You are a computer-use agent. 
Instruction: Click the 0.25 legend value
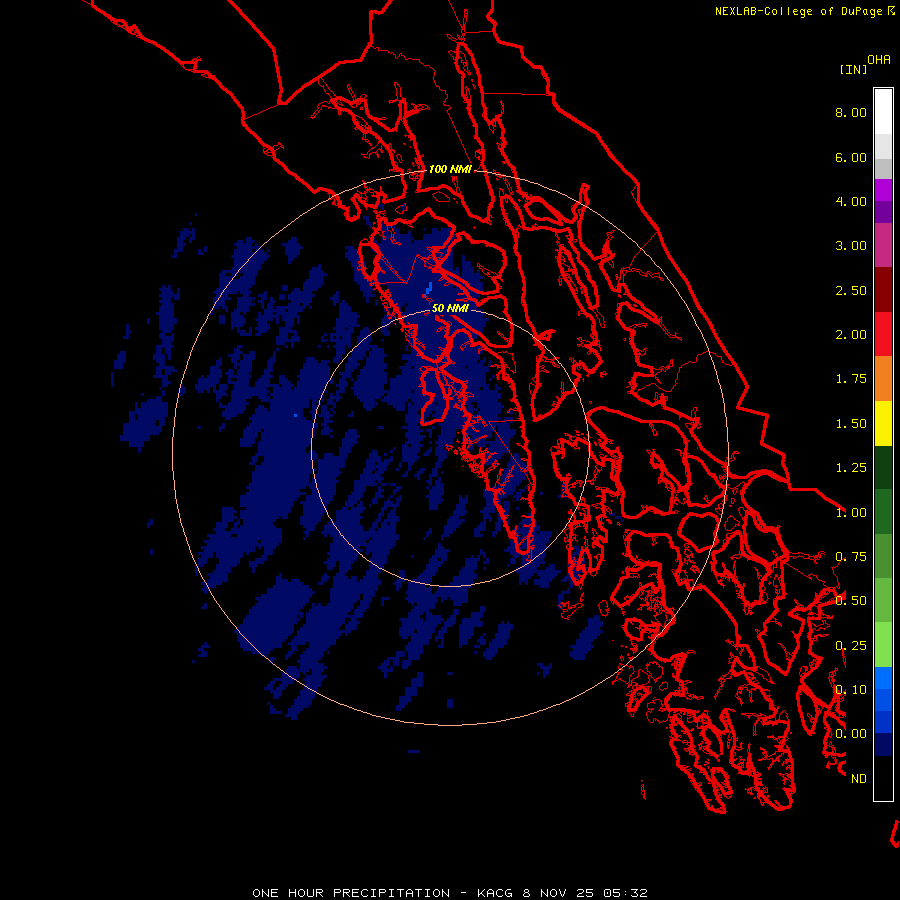(851, 646)
